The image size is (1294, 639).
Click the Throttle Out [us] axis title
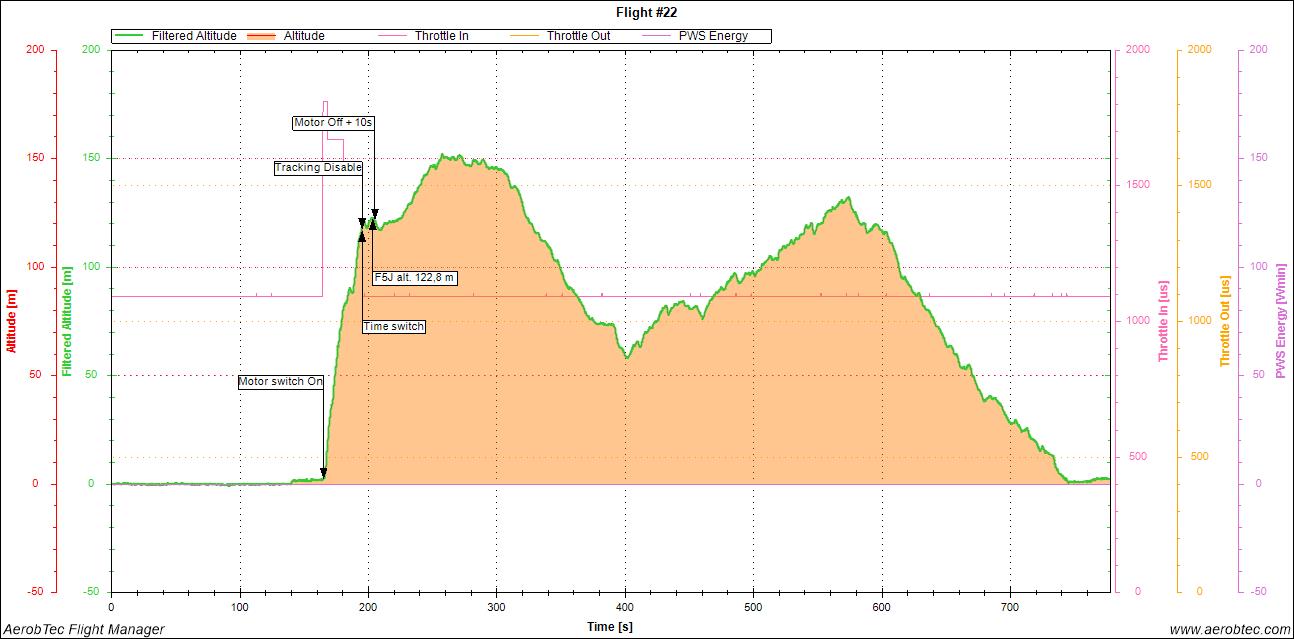[1224, 320]
